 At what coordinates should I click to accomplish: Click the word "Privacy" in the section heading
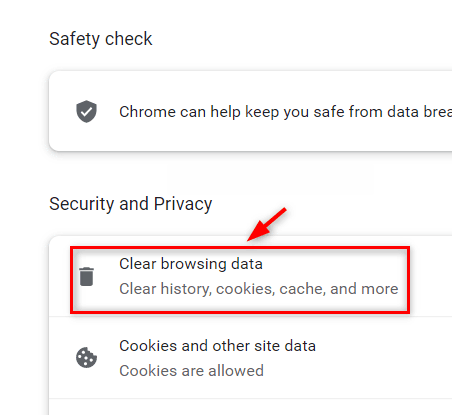(183, 204)
